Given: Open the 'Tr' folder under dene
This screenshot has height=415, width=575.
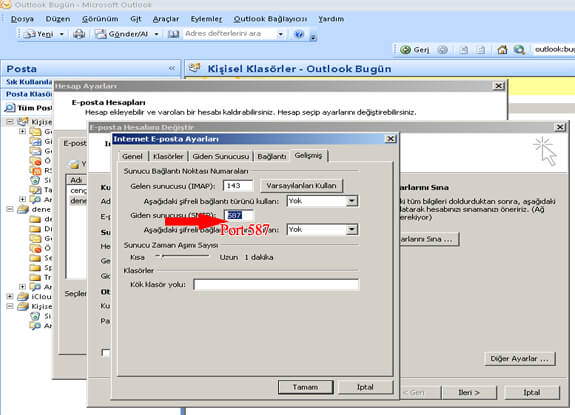Looking at the screenshot, I should click(x=36, y=277).
